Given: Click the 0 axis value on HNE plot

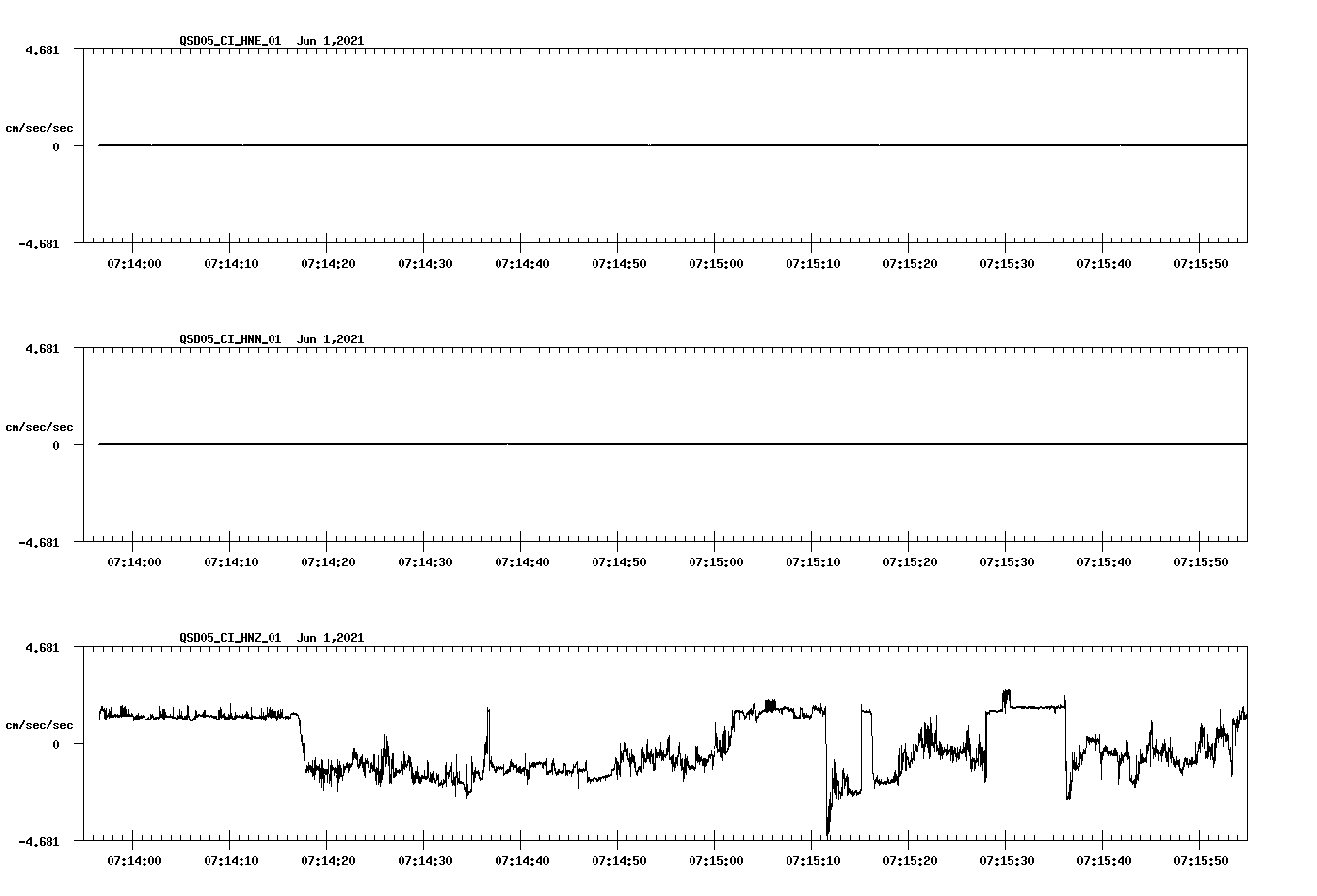Looking at the screenshot, I should (x=56, y=146).
